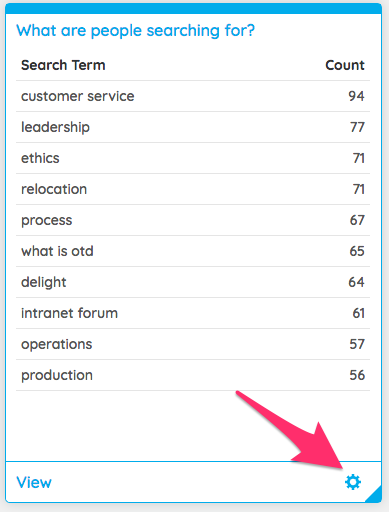The width and height of the screenshot is (389, 512).
Task: Select the 'customer service' search term row
Action: coord(193,96)
